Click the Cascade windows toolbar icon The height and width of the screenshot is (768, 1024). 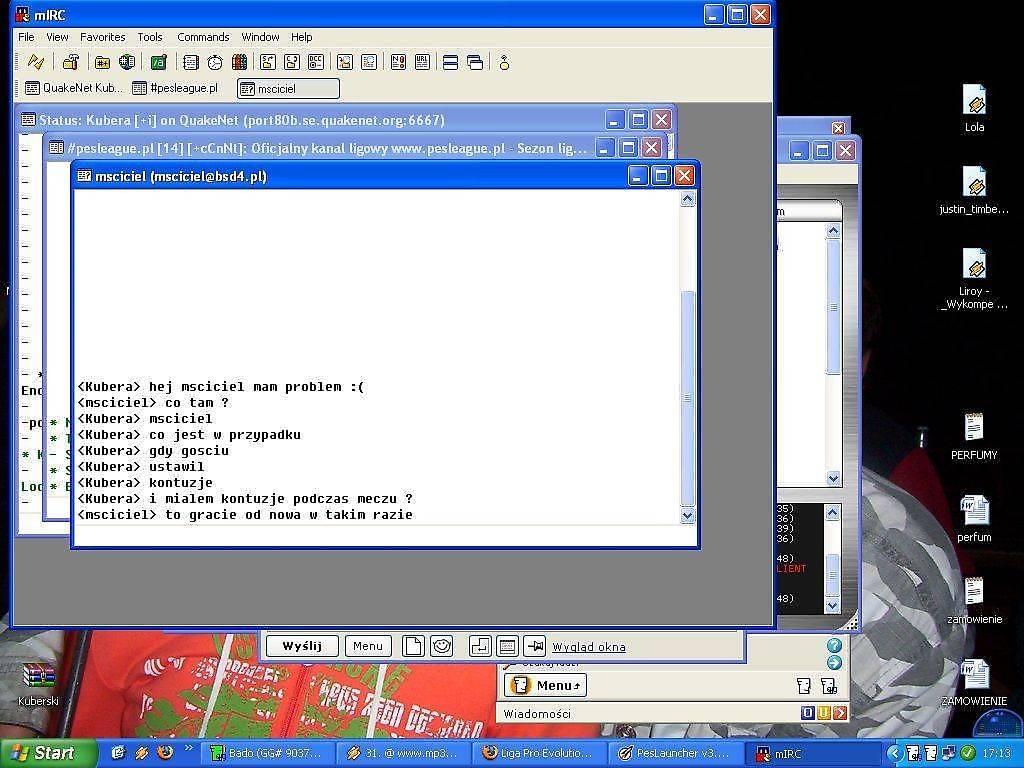point(475,62)
